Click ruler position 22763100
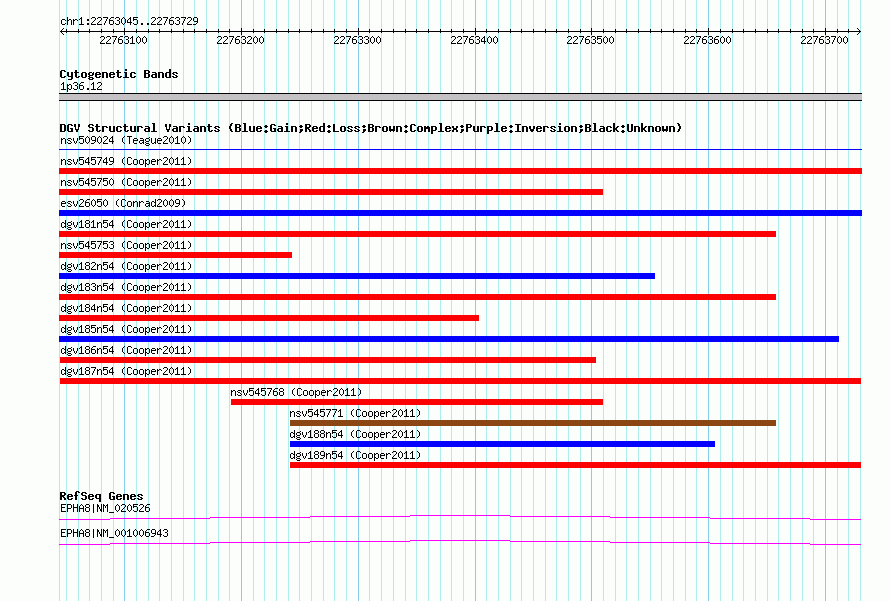Viewport: 890px width, 601px height. tap(123, 40)
